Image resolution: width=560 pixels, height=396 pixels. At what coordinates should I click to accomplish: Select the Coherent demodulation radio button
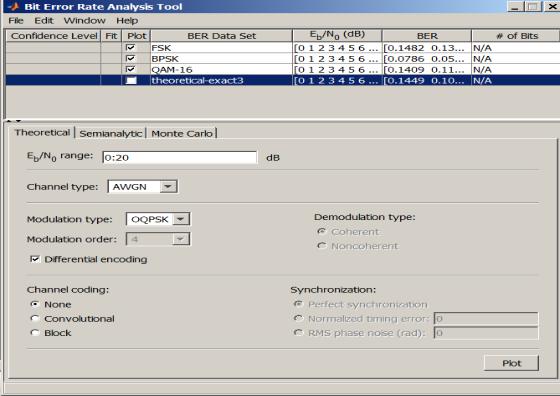pos(322,231)
